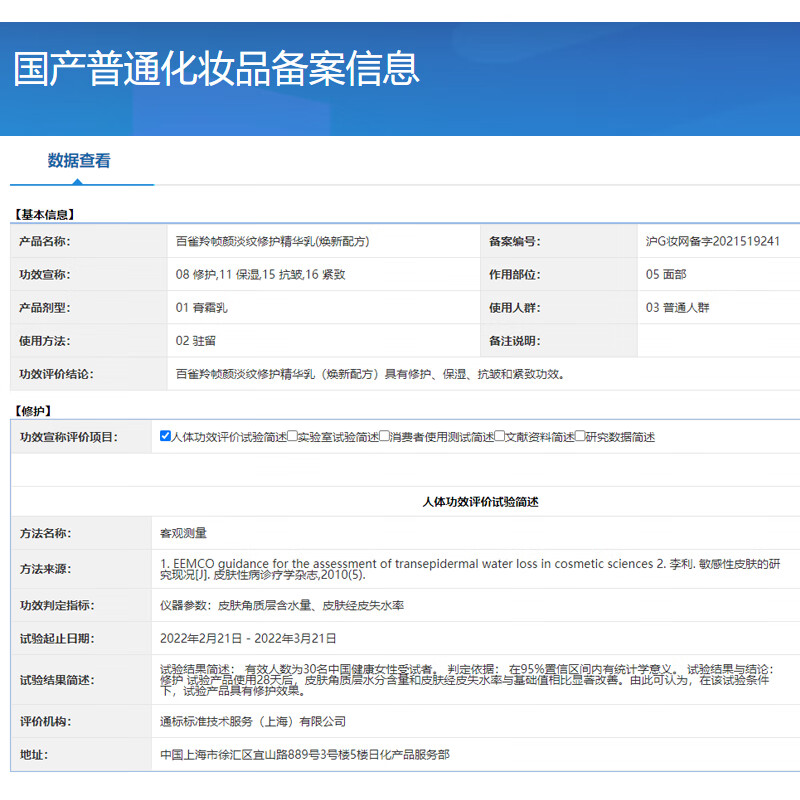Viewport: 800px width, 800px height.
Task: Click the 作用部位 label cell
Action: click(559, 274)
